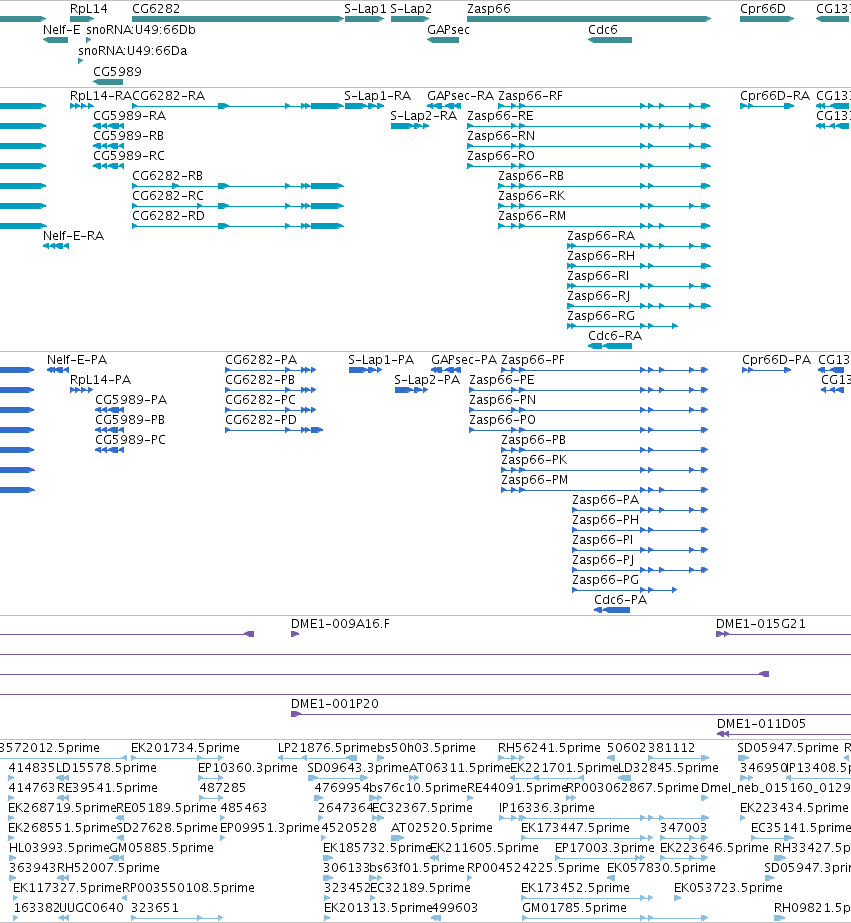The height and width of the screenshot is (923, 851).
Task: Open the EK223434.5prime EST label
Action: click(794, 808)
